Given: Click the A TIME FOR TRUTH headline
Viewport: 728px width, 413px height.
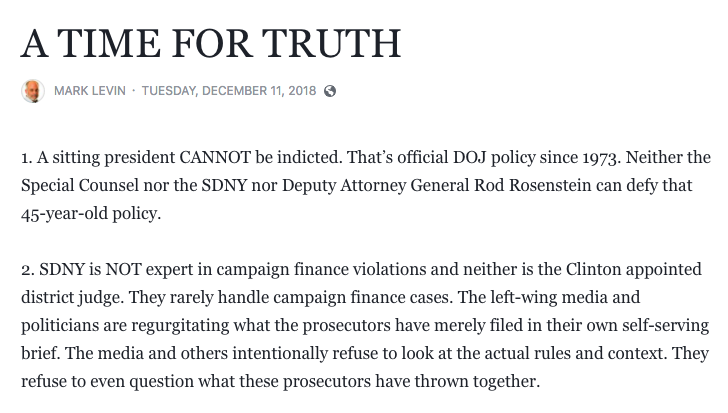Looking at the screenshot, I should point(211,42).
